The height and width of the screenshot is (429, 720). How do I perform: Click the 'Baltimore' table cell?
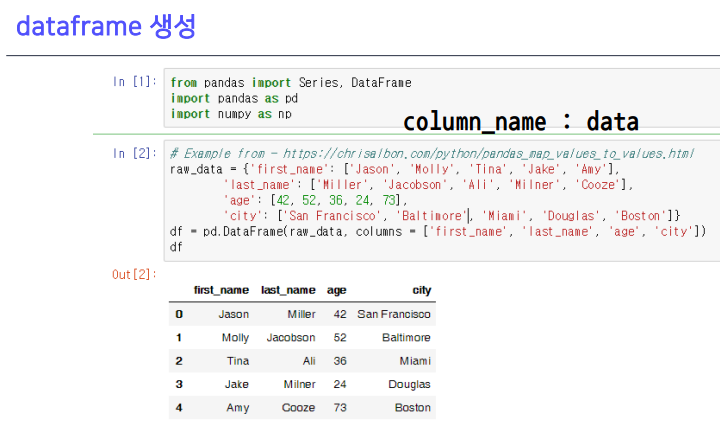tap(406, 338)
